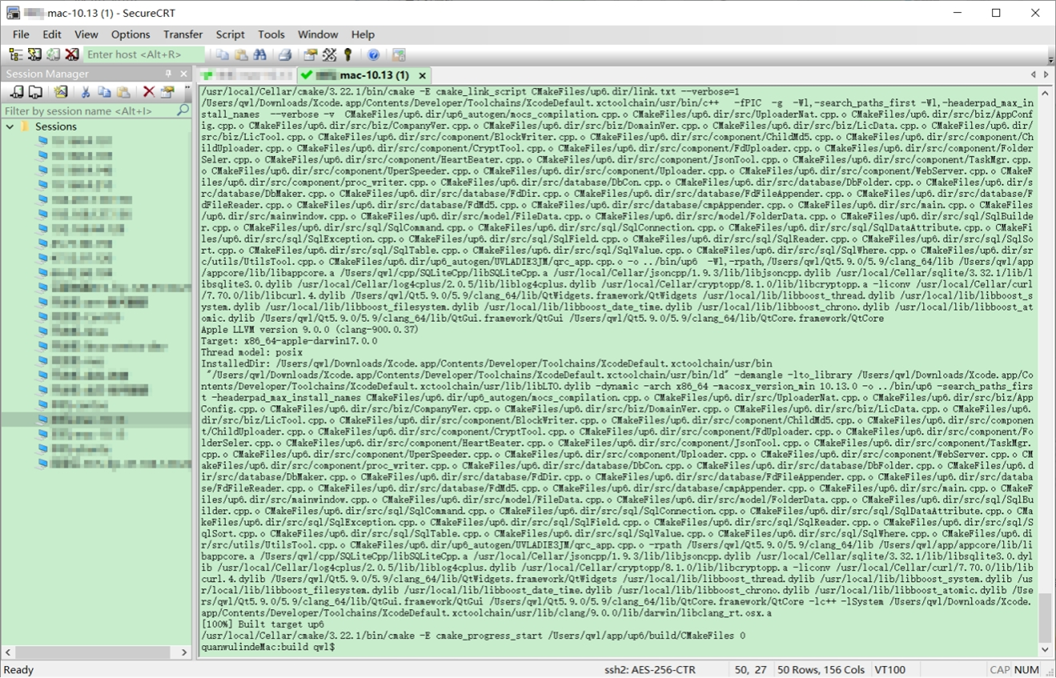Click the Reconnect session toolbar icon

click(52, 55)
